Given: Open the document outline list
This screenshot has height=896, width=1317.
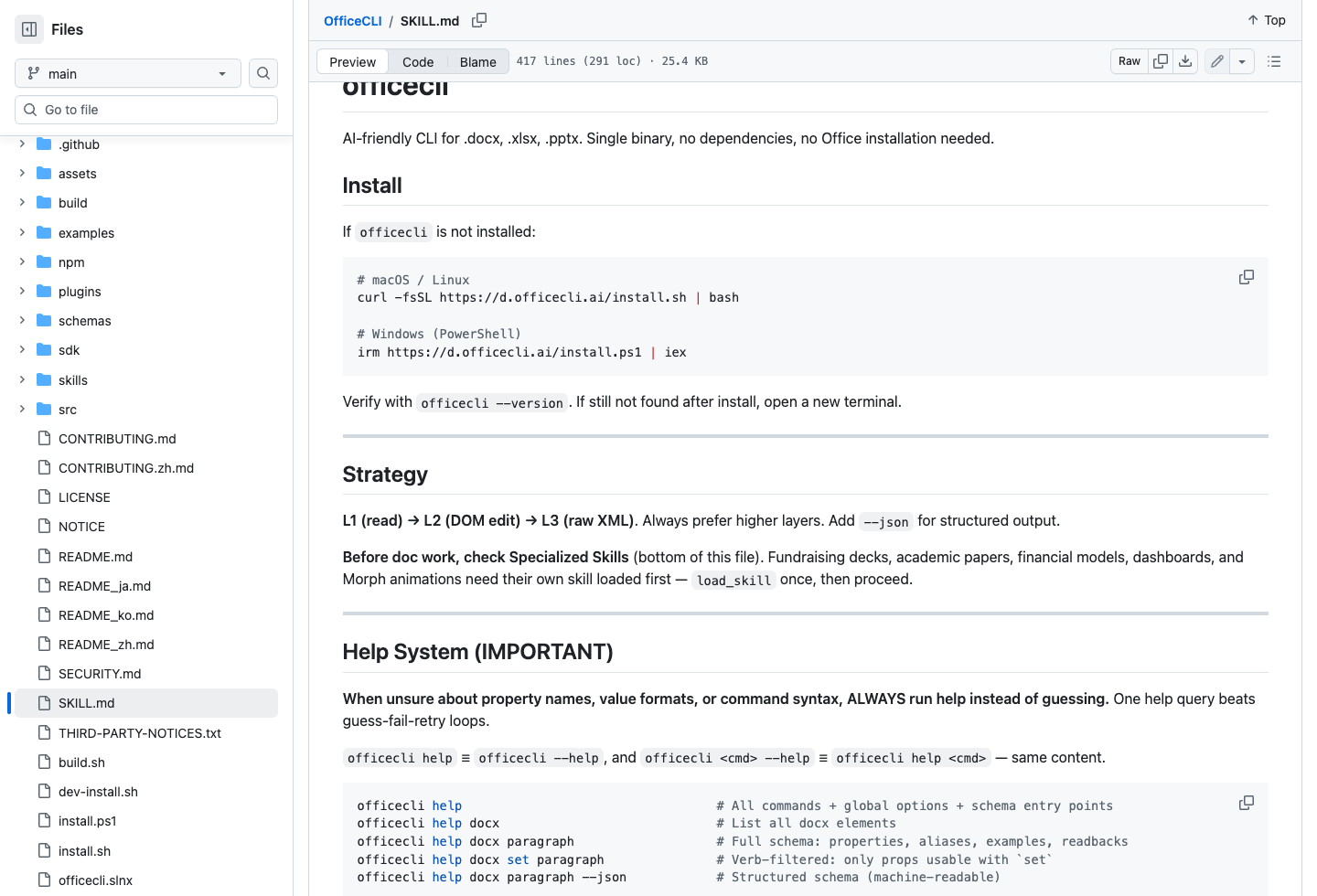Looking at the screenshot, I should coord(1274,61).
